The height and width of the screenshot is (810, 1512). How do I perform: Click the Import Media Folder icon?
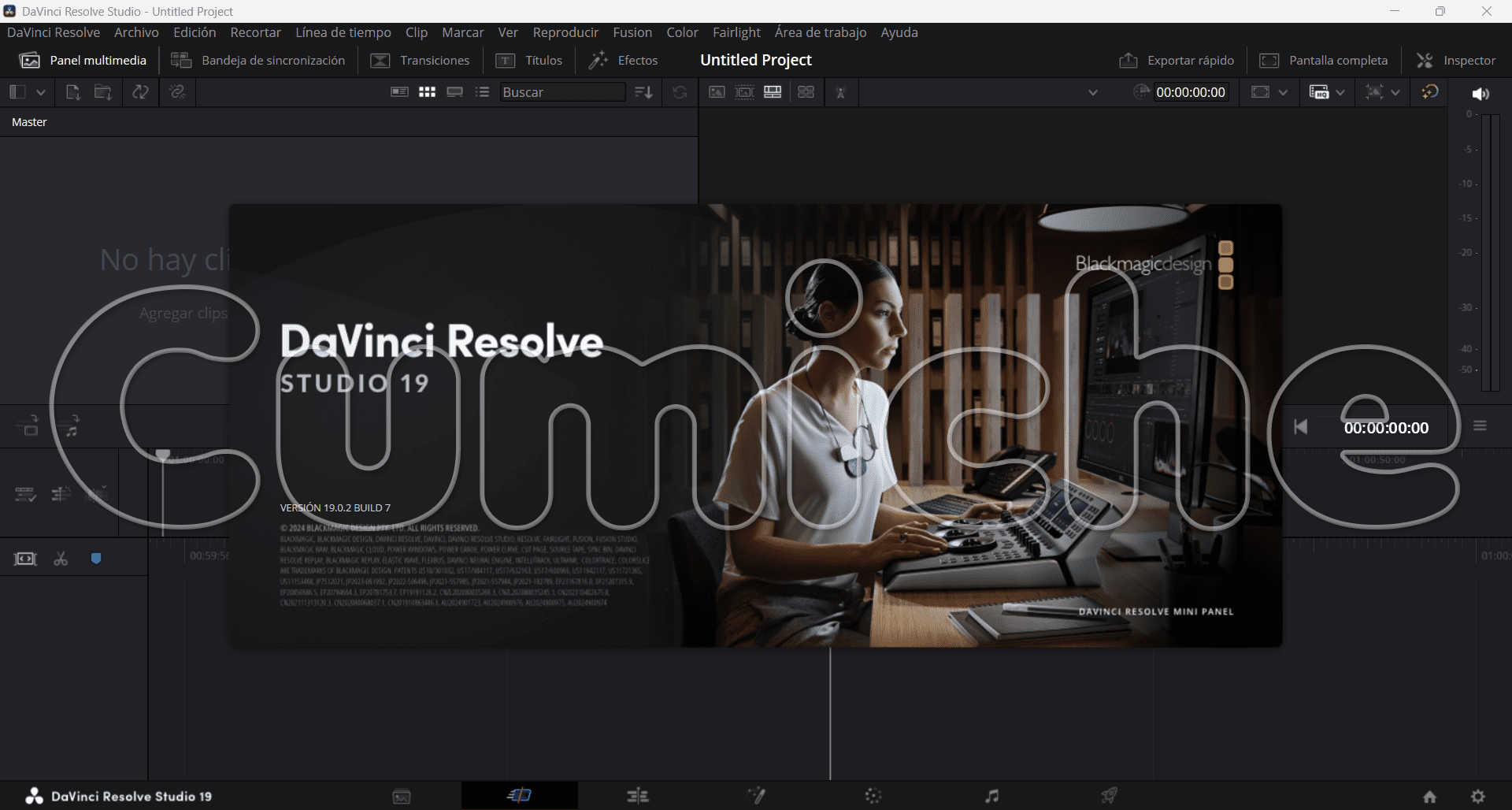[x=103, y=92]
